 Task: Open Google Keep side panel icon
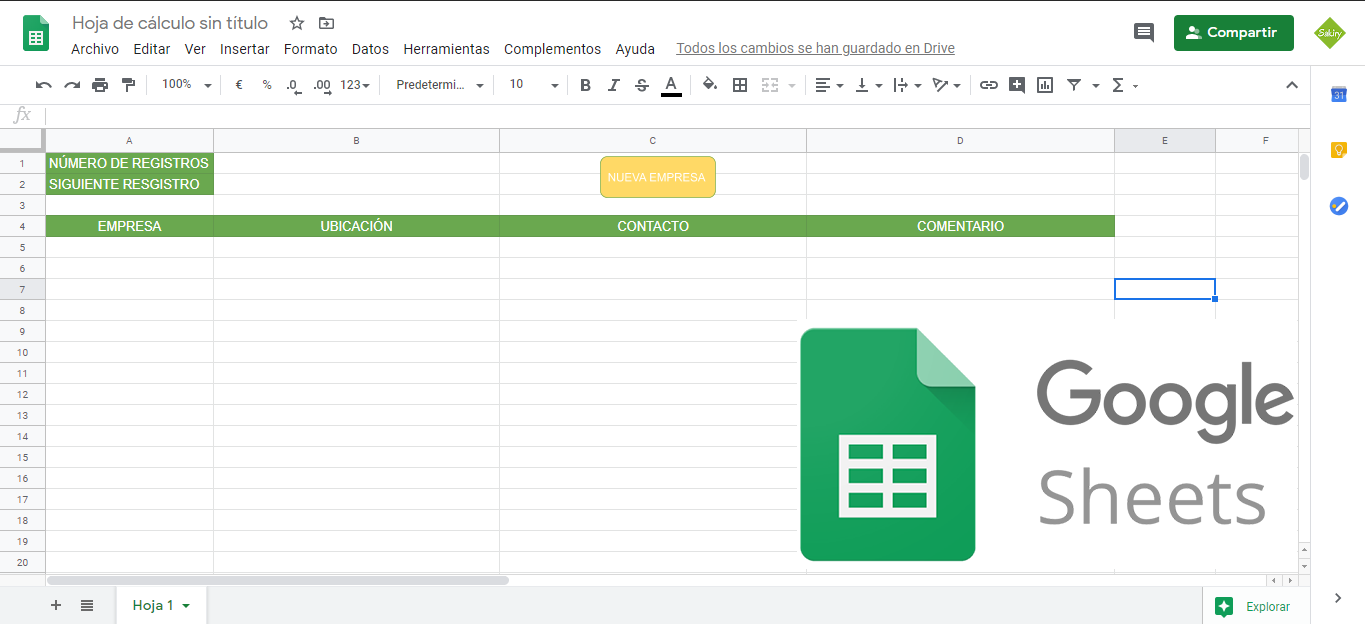pos(1339,150)
